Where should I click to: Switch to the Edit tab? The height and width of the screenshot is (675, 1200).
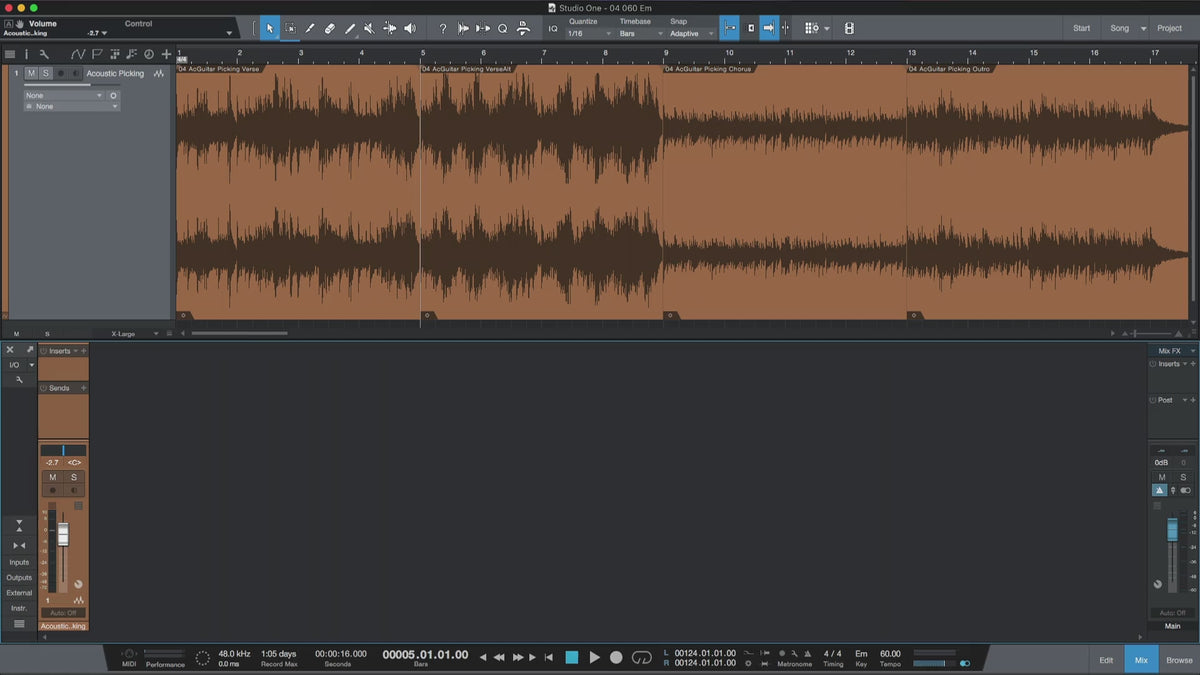click(x=1106, y=660)
